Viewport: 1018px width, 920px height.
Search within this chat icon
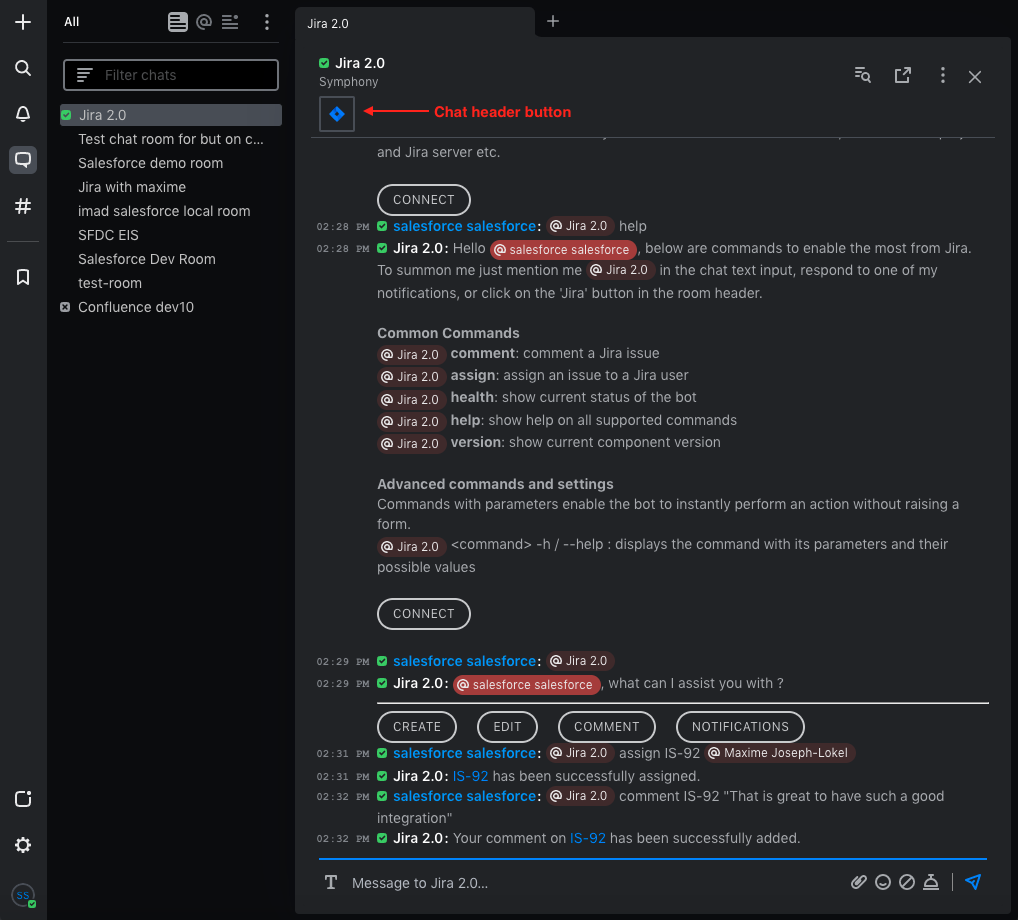(x=862, y=75)
